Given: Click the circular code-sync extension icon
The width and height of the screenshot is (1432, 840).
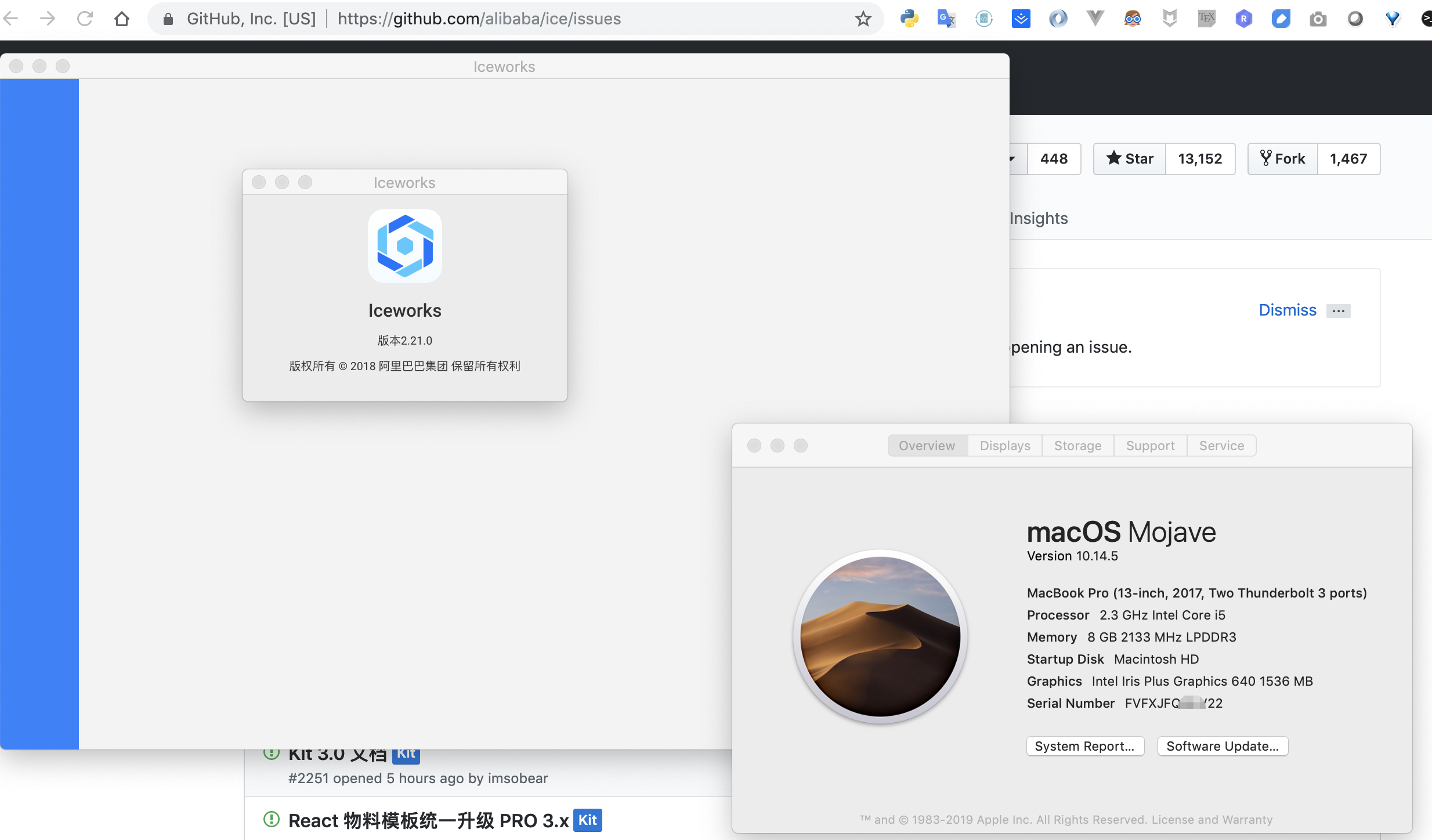Looking at the screenshot, I should coord(983,19).
